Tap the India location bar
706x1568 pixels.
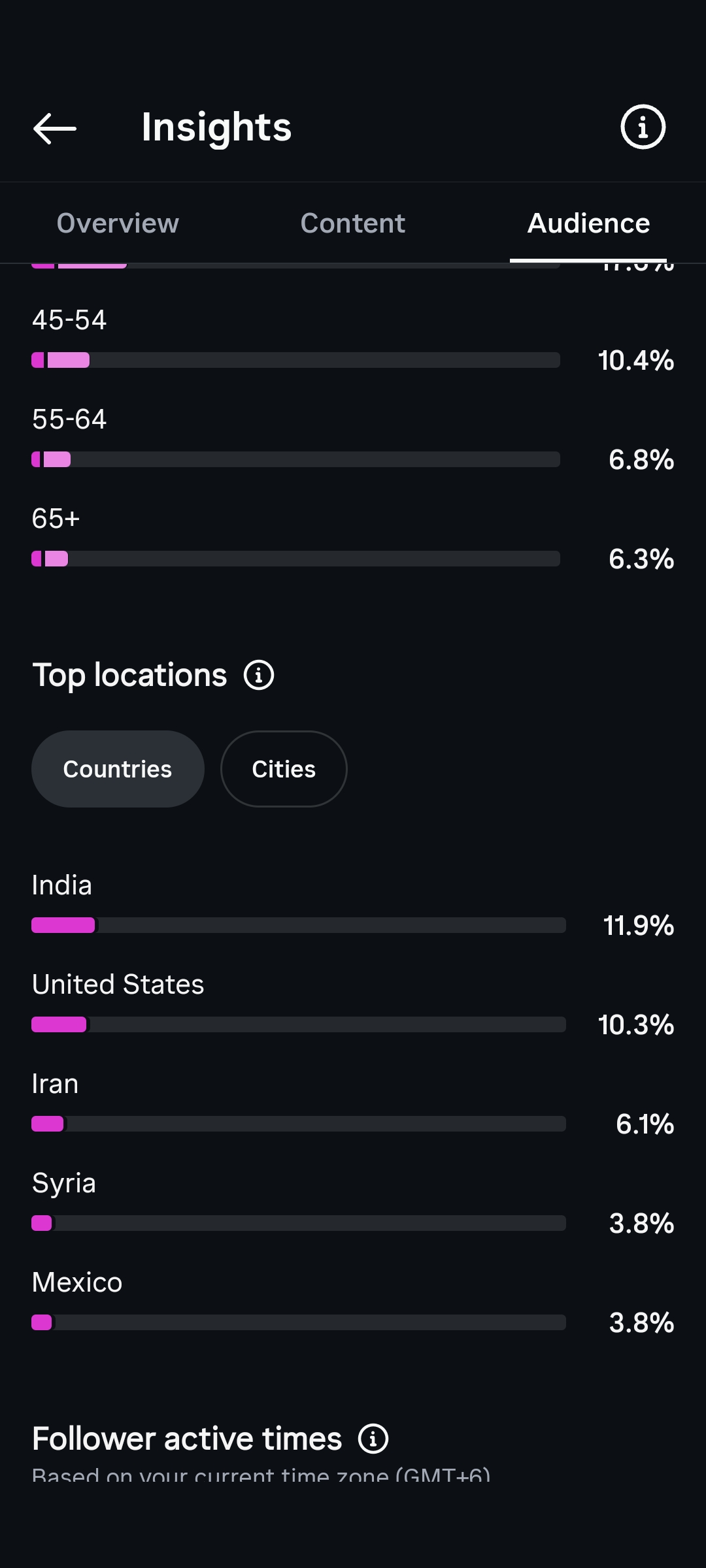[299, 925]
